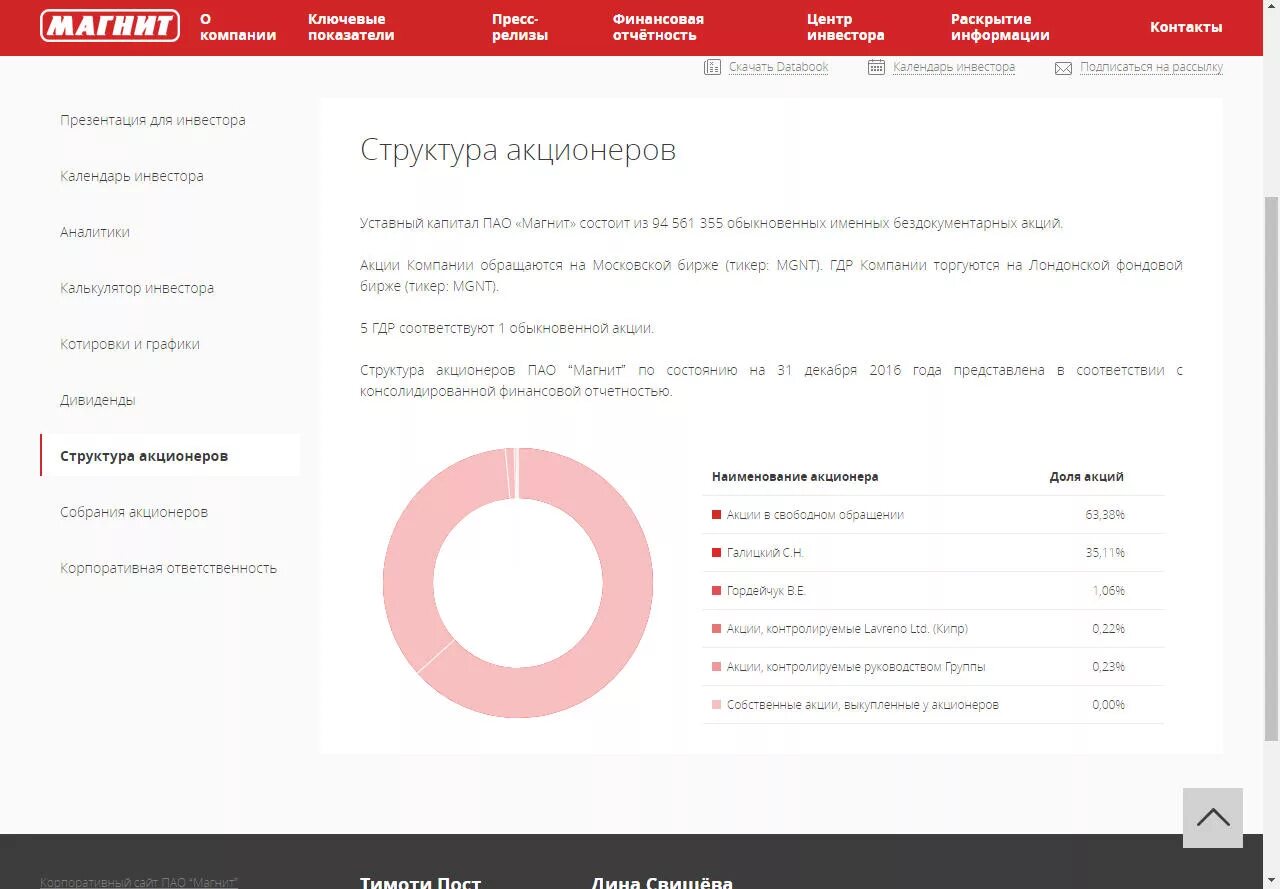Click the 63,38% share value
1280x889 pixels.
point(1105,515)
